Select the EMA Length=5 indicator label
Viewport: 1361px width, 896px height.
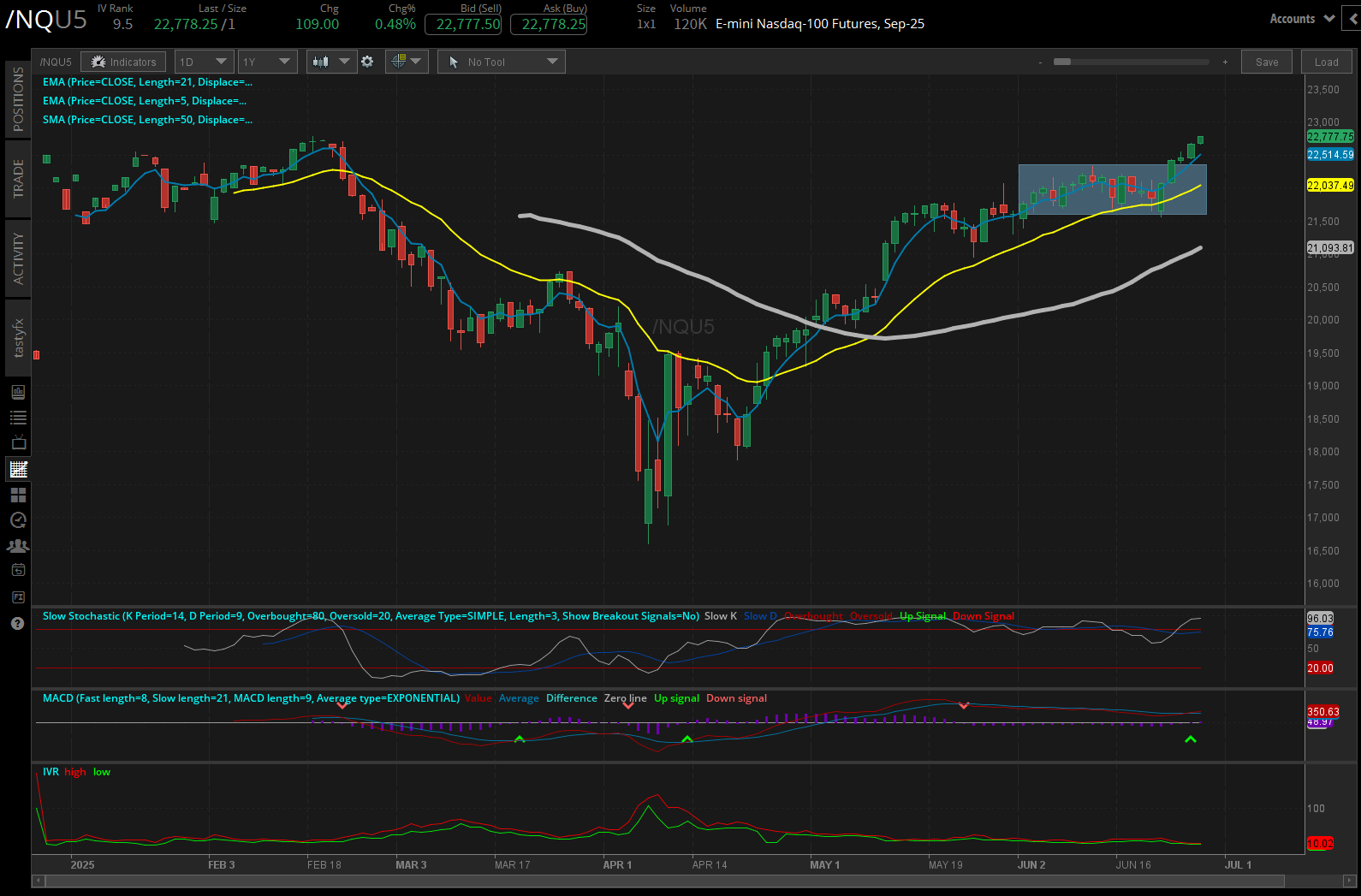click(145, 101)
